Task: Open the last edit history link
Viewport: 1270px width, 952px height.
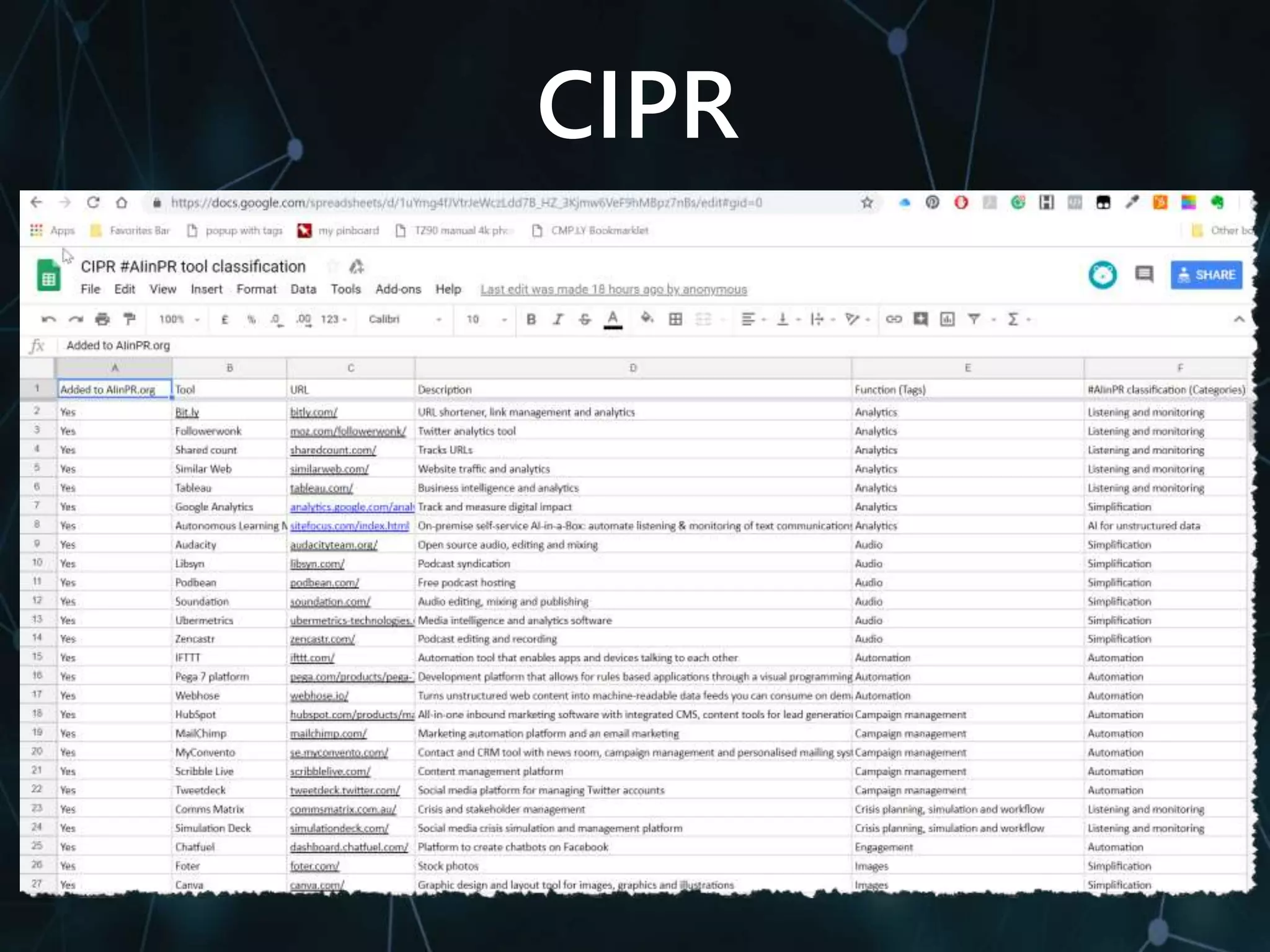Action: point(613,289)
